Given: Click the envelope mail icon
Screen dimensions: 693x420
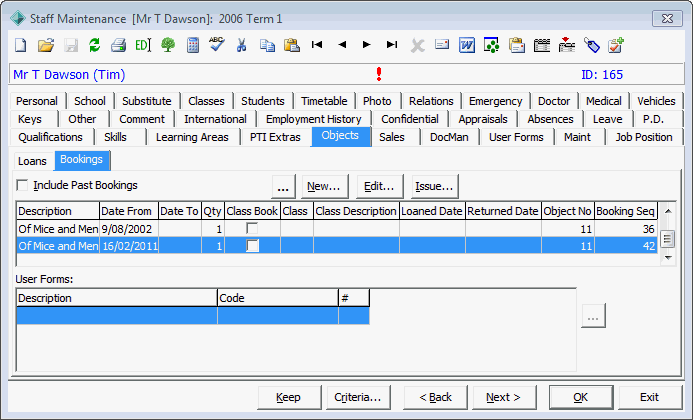Looking at the screenshot, I should pyautogui.click(x=442, y=44).
